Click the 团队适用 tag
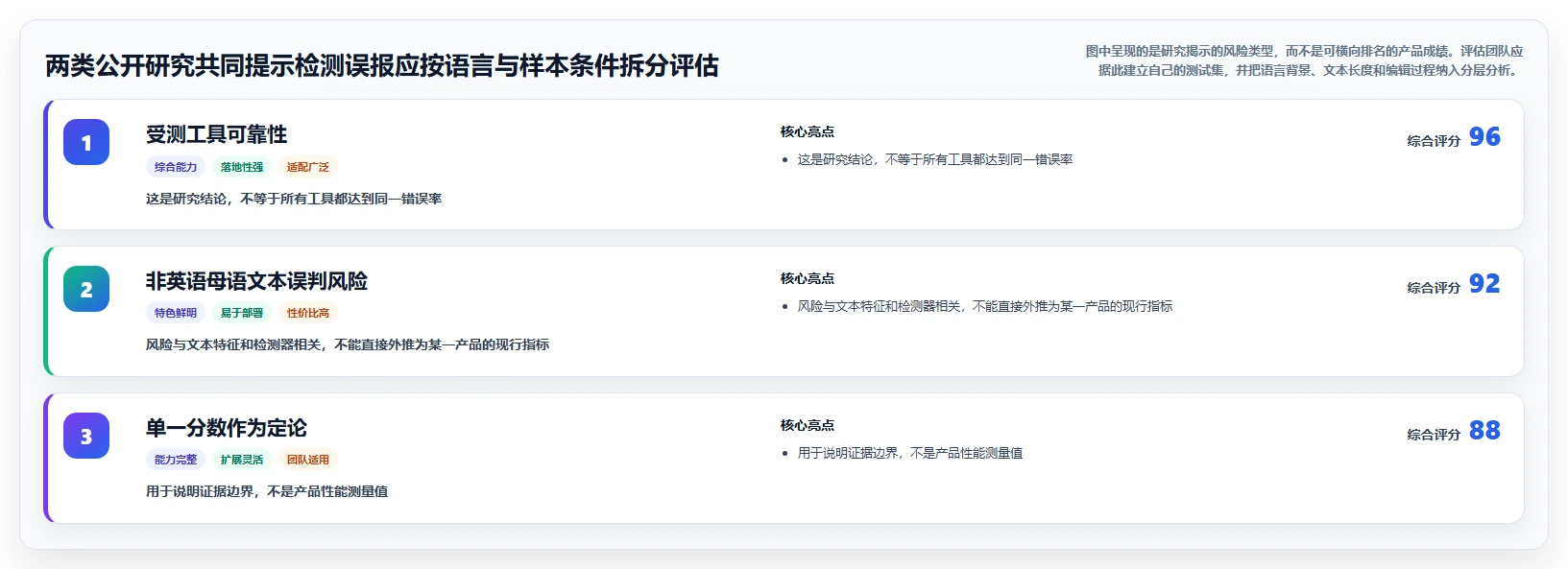1568x569 pixels. (308, 460)
